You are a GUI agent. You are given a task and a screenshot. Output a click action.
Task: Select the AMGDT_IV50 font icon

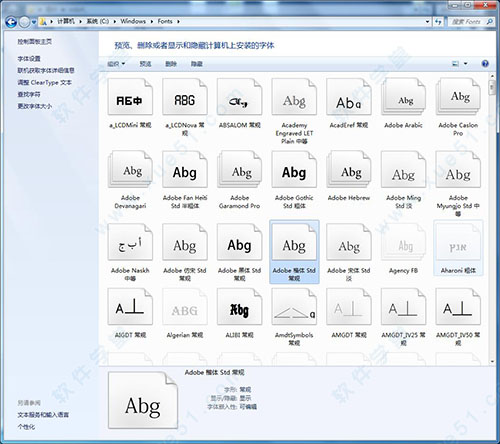tap(458, 307)
